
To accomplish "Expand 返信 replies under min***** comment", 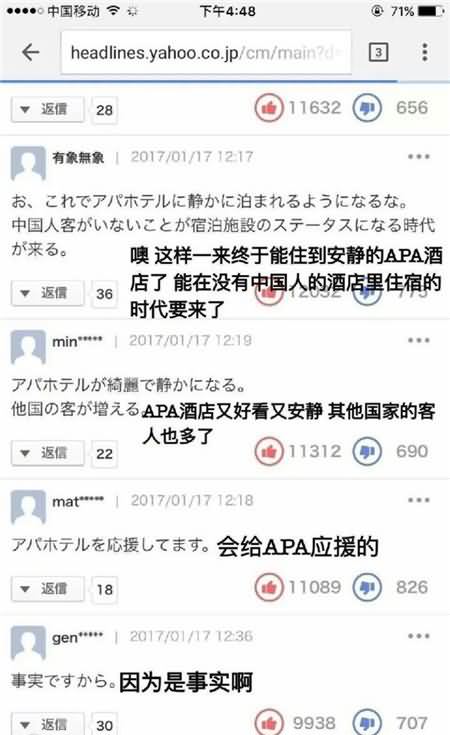I will click(47, 453).
